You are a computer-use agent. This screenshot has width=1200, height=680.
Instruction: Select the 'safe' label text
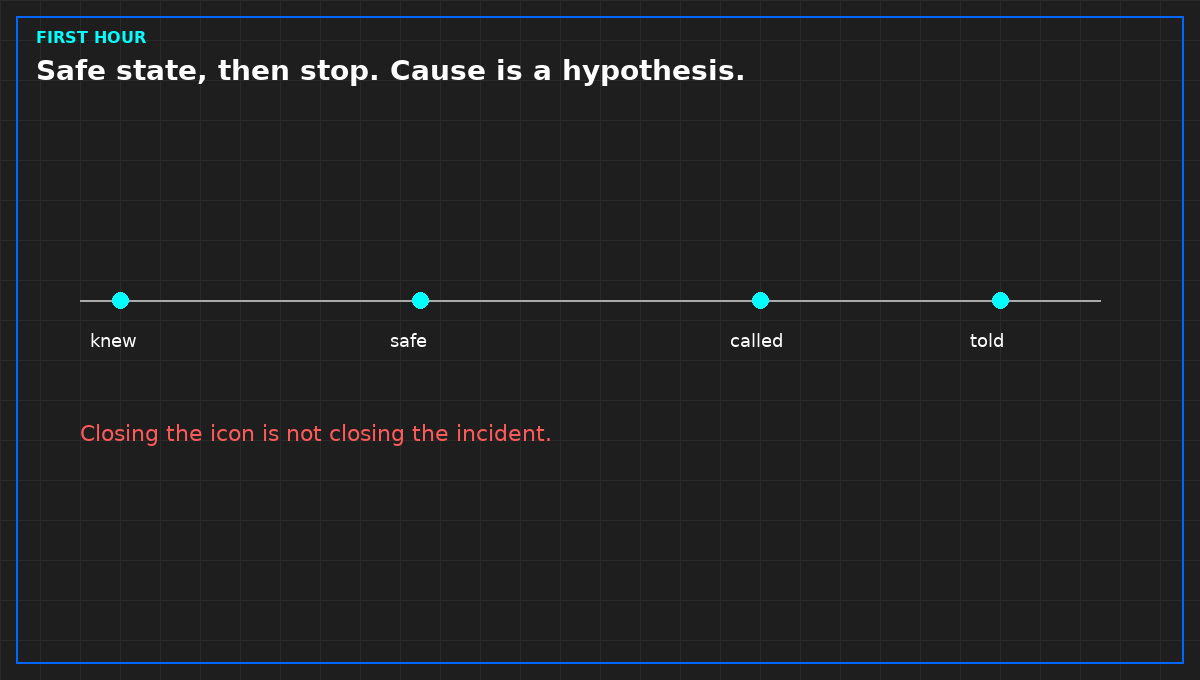408,341
